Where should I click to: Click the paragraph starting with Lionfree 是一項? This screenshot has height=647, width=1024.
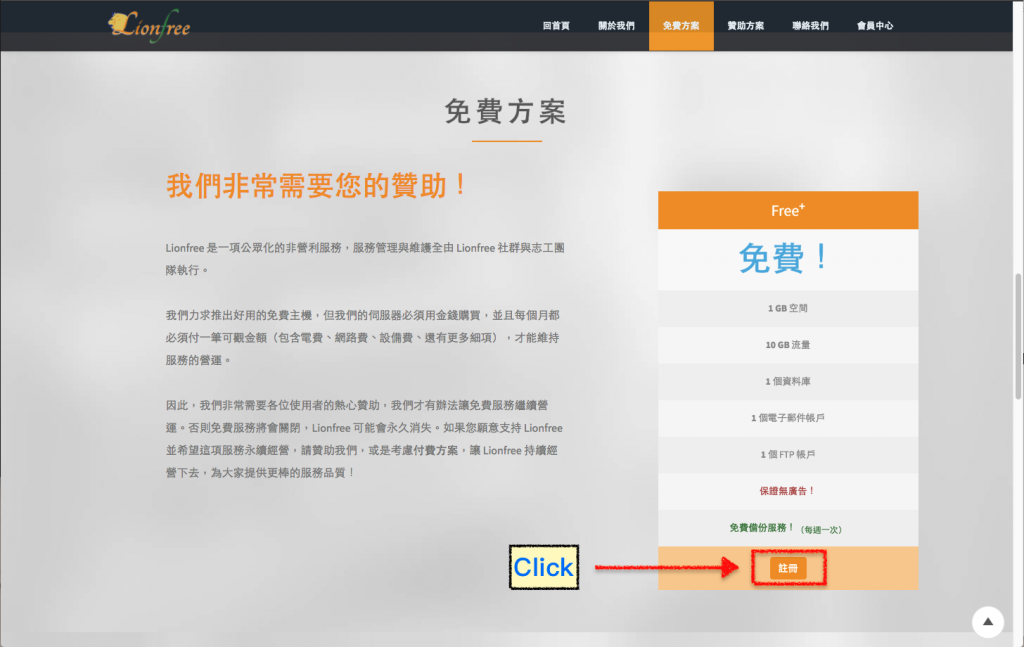364,259
